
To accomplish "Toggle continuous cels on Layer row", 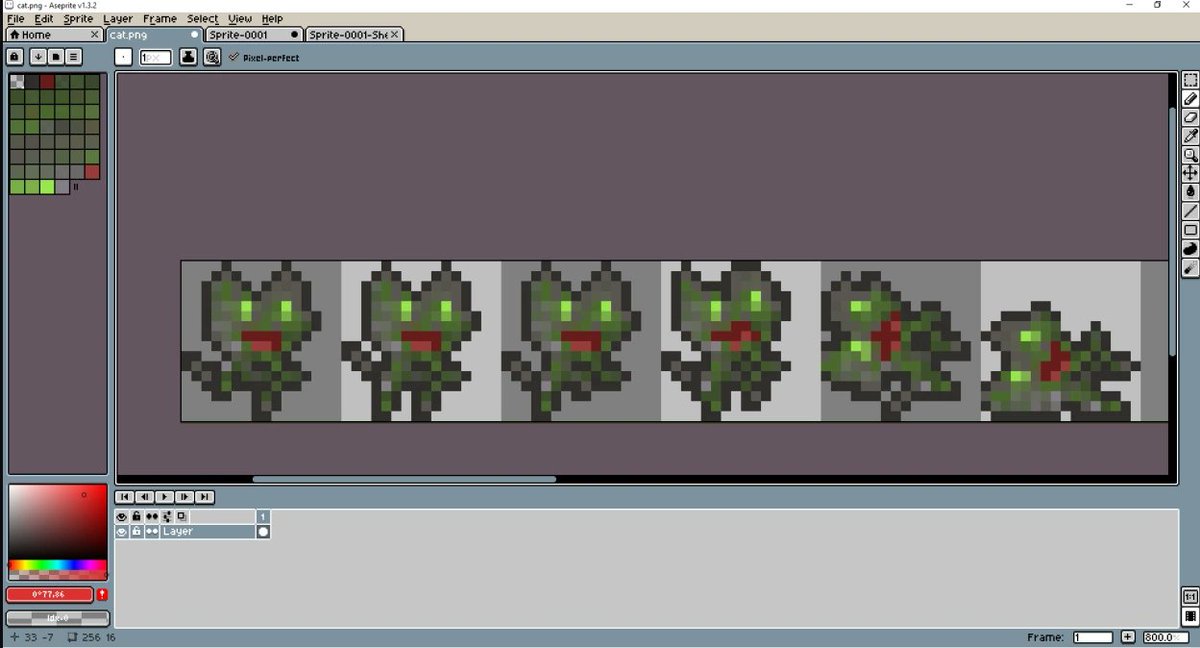I will [152, 532].
